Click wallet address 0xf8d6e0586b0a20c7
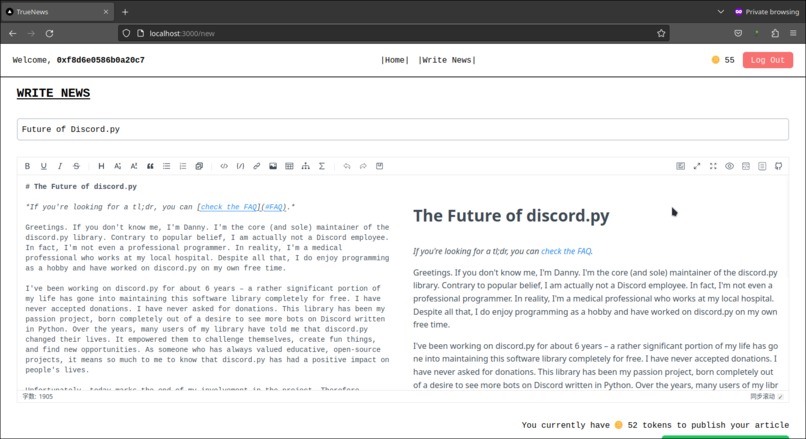 (x=100, y=60)
